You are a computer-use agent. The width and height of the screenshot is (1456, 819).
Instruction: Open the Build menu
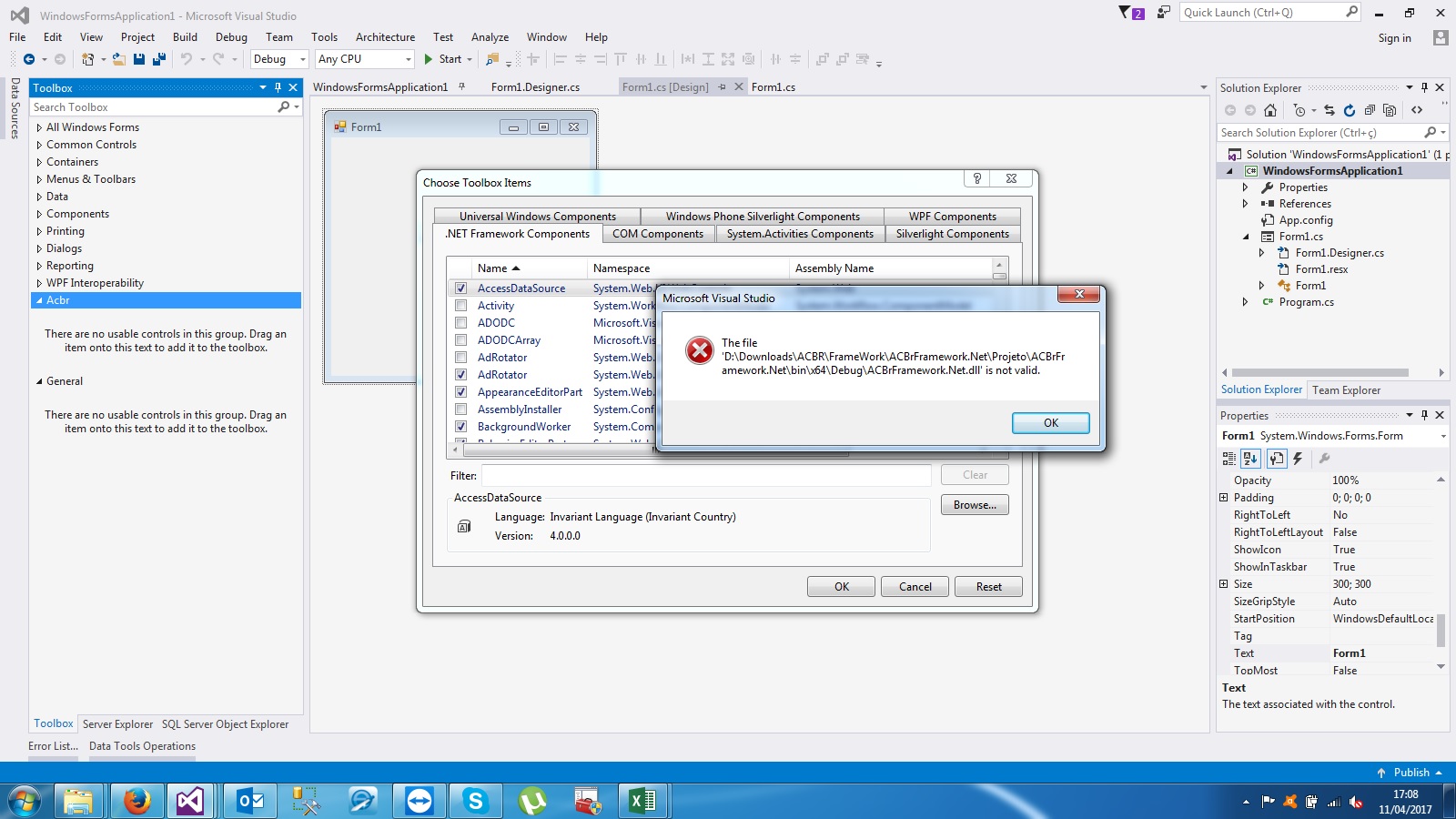click(x=185, y=37)
